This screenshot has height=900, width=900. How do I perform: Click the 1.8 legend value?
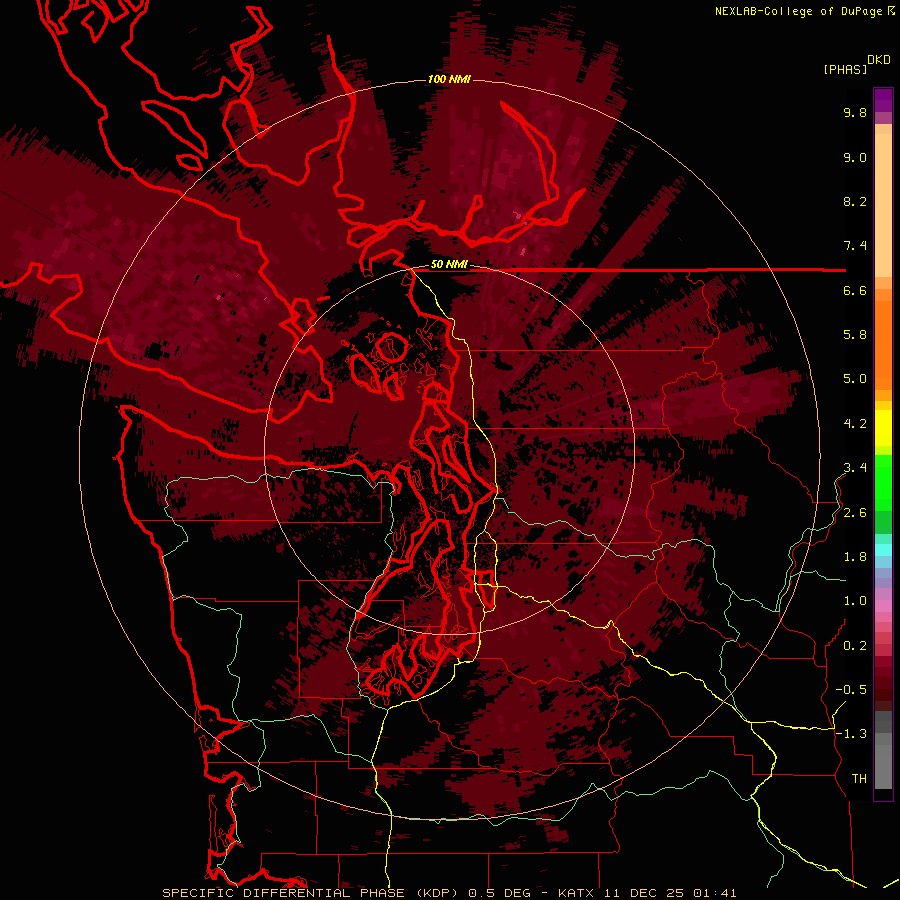pyautogui.click(x=855, y=557)
